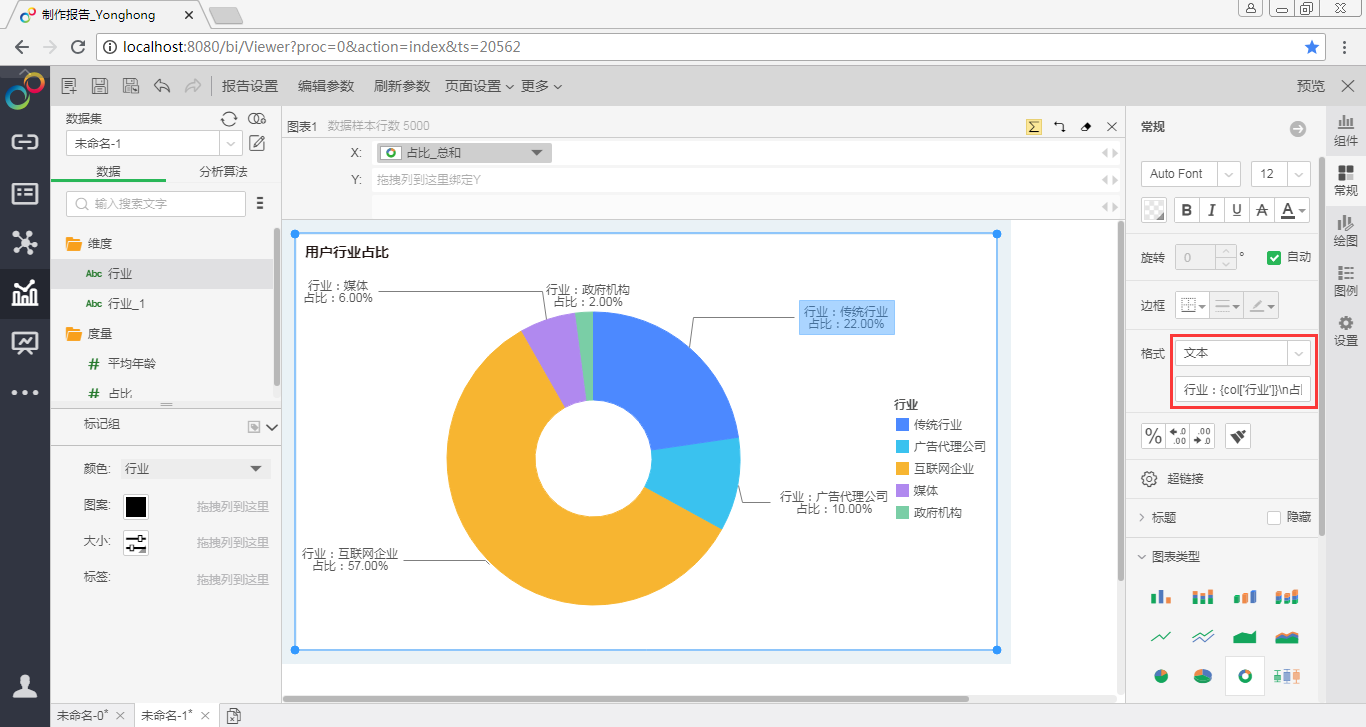Select the pie chart type
Screen dimensions: 1366x727
point(1161,676)
